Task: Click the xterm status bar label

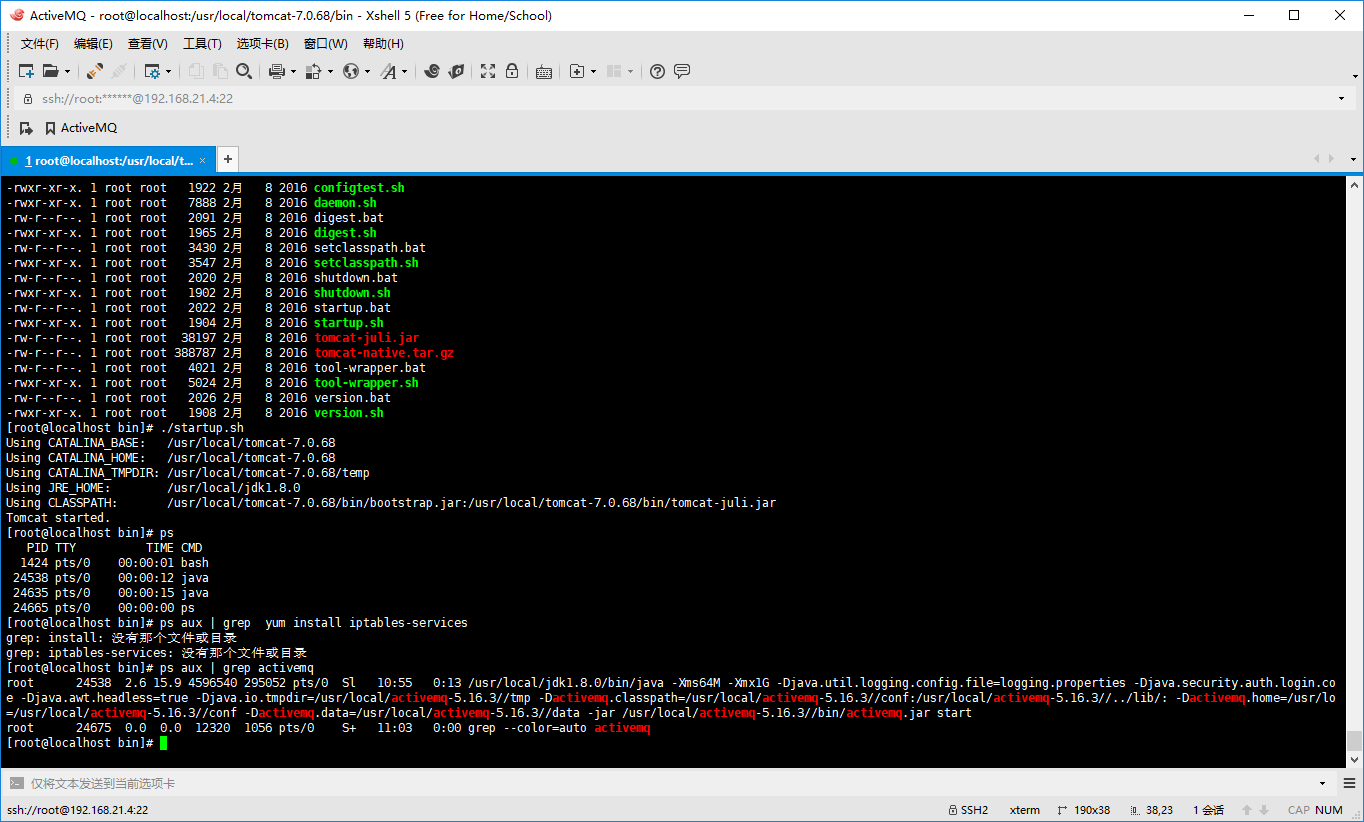Action: [x=1025, y=810]
